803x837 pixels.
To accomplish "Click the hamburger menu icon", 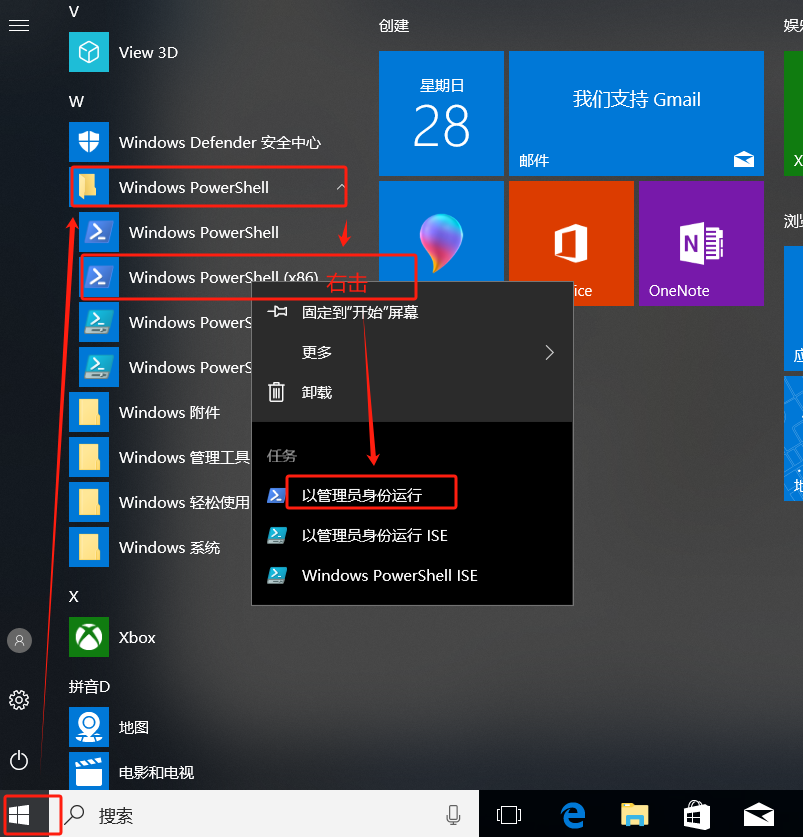I will pyautogui.click(x=19, y=26).
